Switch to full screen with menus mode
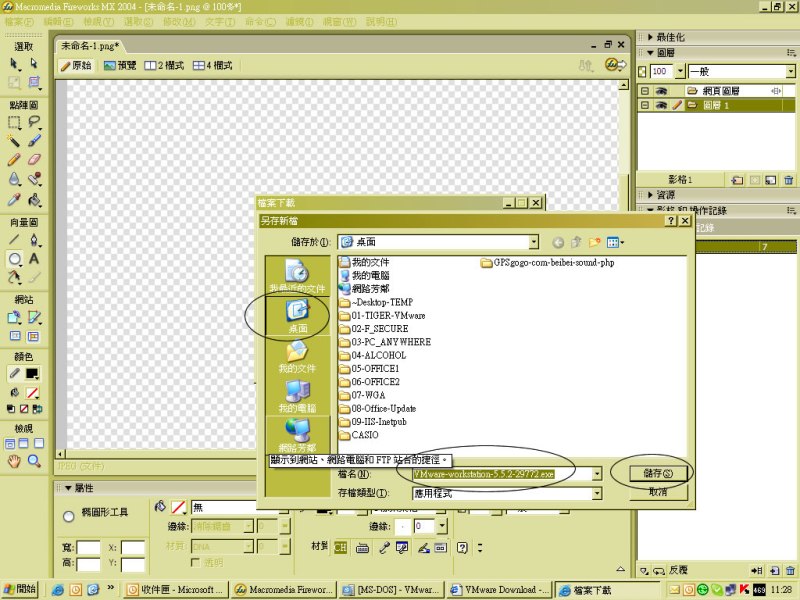Viewport: 800px width, 600px height. [x=24, y=443]
